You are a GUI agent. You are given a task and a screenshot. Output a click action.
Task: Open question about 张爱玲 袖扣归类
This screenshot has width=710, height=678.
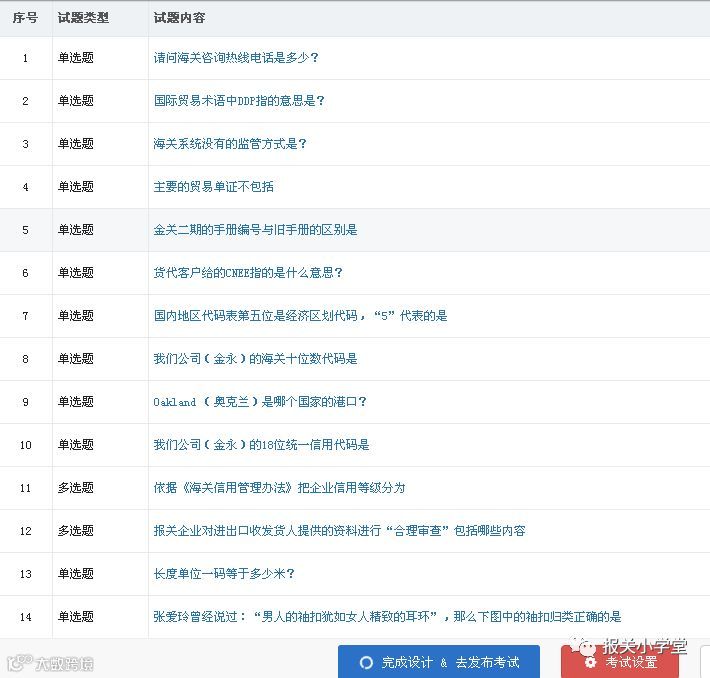tap(387, 617)
